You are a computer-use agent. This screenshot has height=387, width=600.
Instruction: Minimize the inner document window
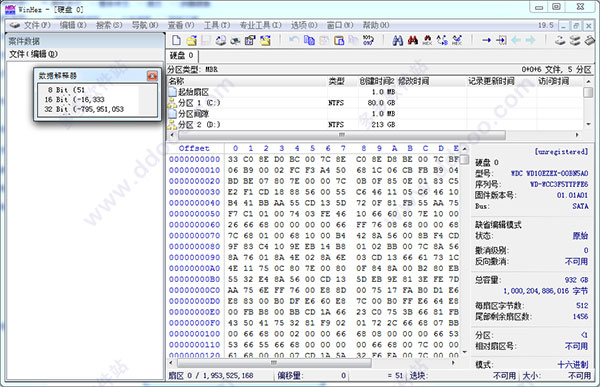pos(563,26)
